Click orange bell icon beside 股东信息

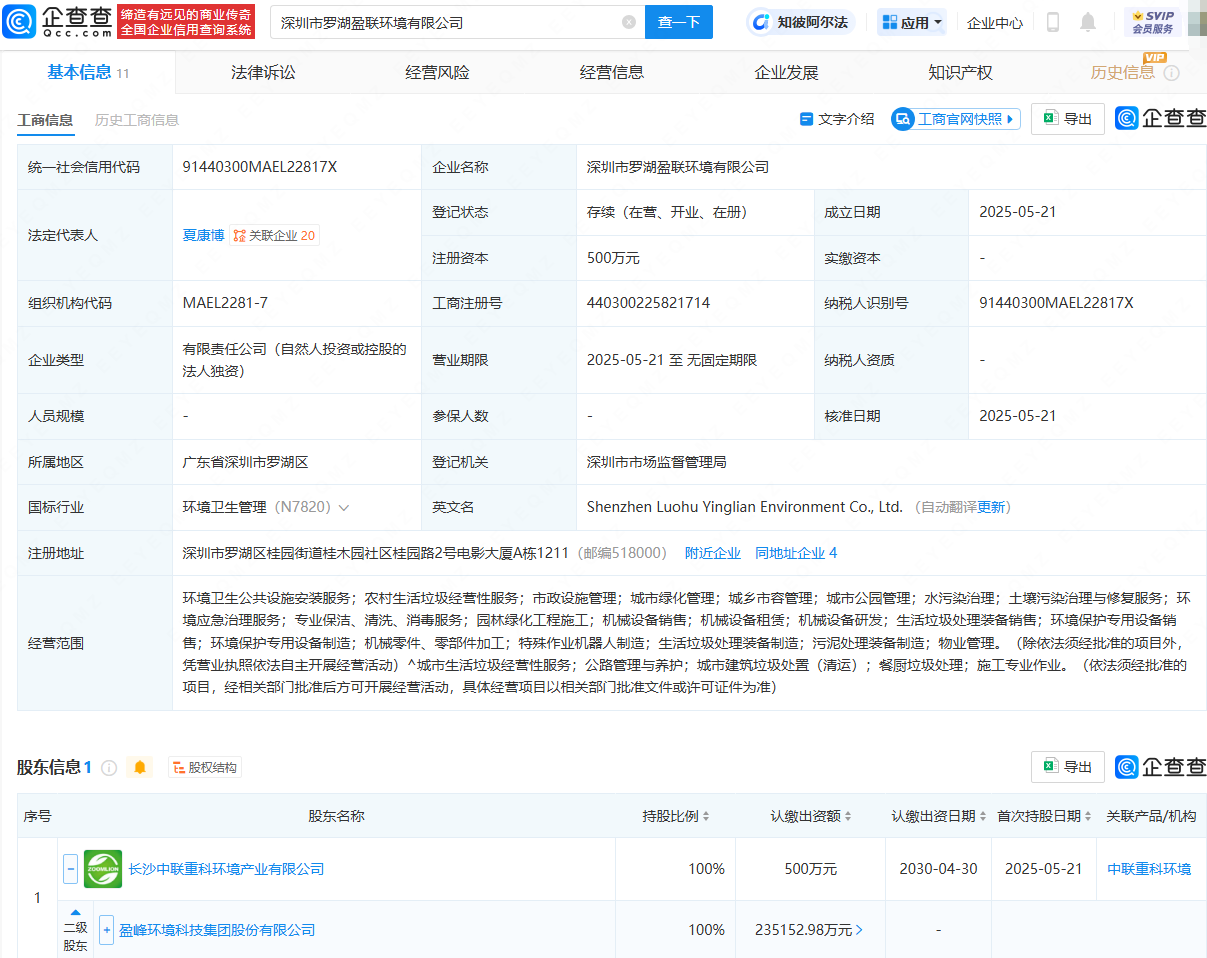[x=140, y=768]
